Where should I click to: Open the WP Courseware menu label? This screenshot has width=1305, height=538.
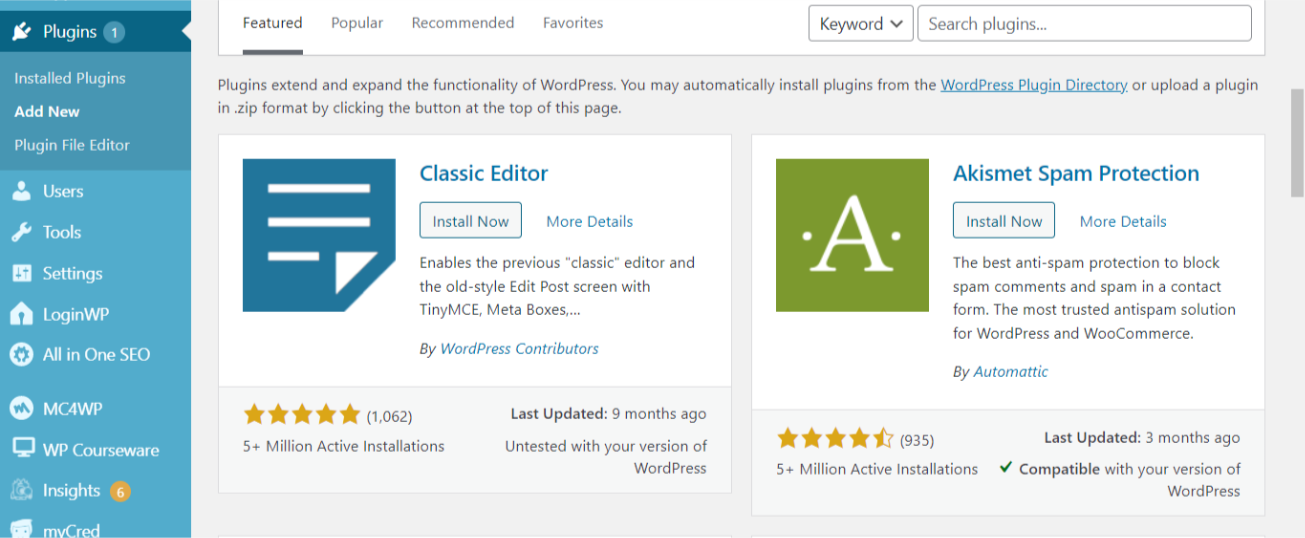pyautogui.click(x=101, y=450)
